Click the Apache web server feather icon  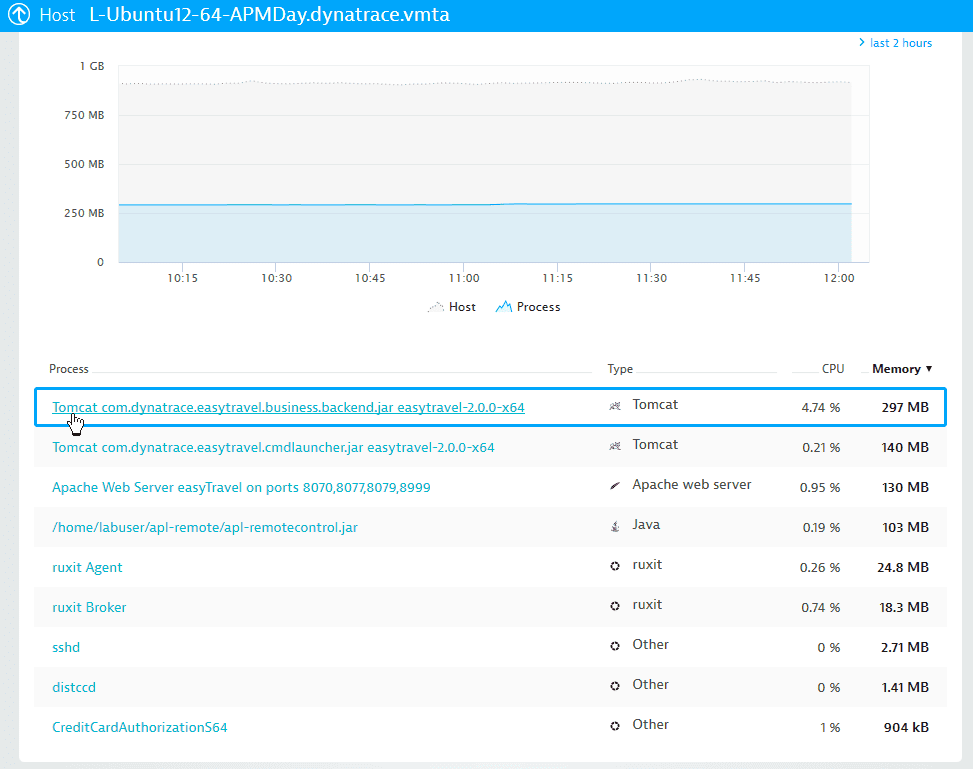(x=615, y=485)
